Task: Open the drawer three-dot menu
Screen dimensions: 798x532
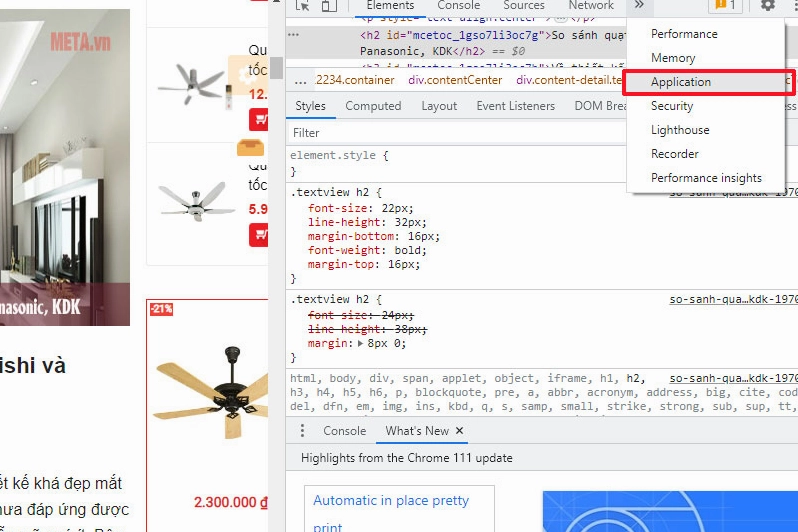Action: [x=302, y=431]
